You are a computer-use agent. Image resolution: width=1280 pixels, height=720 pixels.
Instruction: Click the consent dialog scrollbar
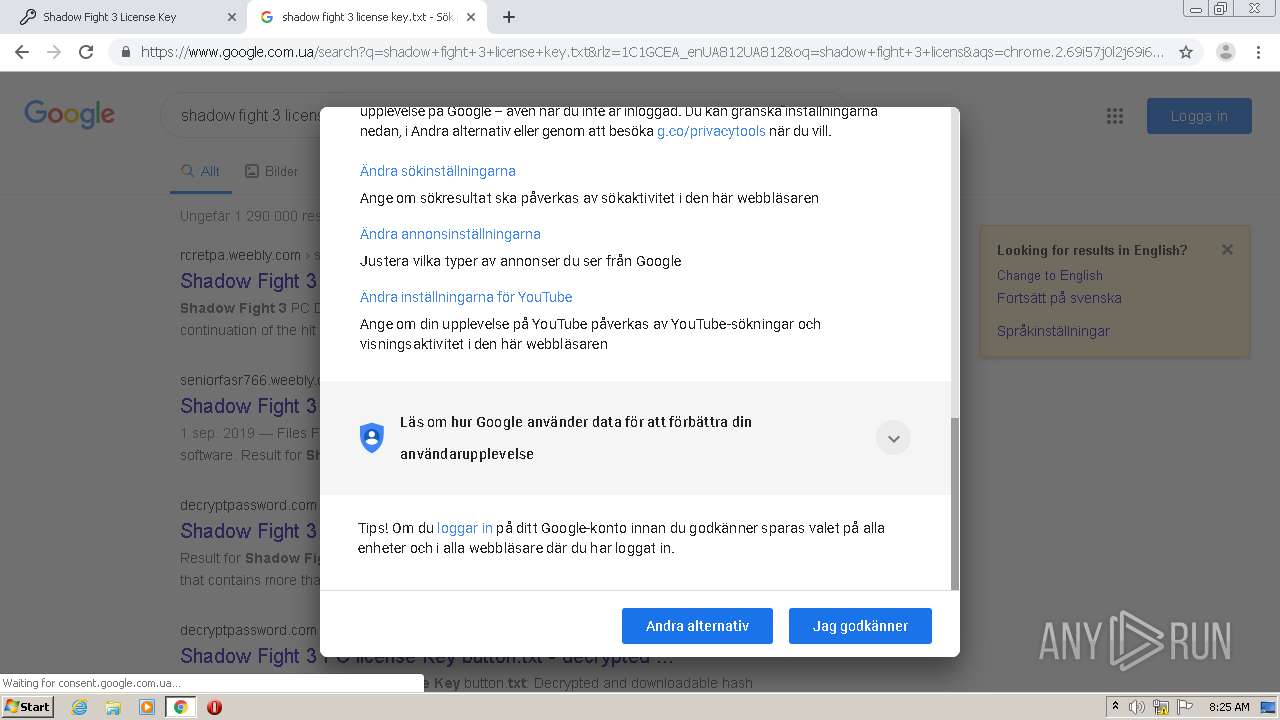click(954, 503)
